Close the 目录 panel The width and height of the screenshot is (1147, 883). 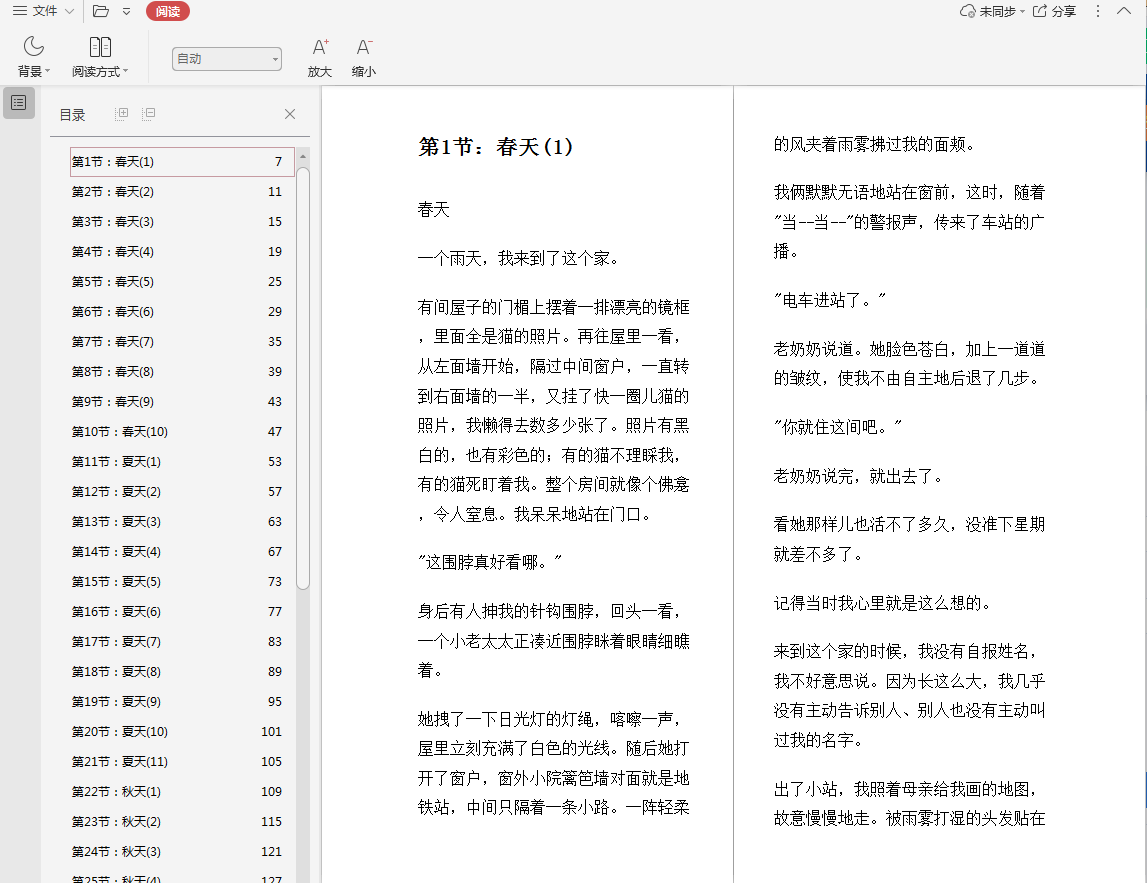[290, 114]
